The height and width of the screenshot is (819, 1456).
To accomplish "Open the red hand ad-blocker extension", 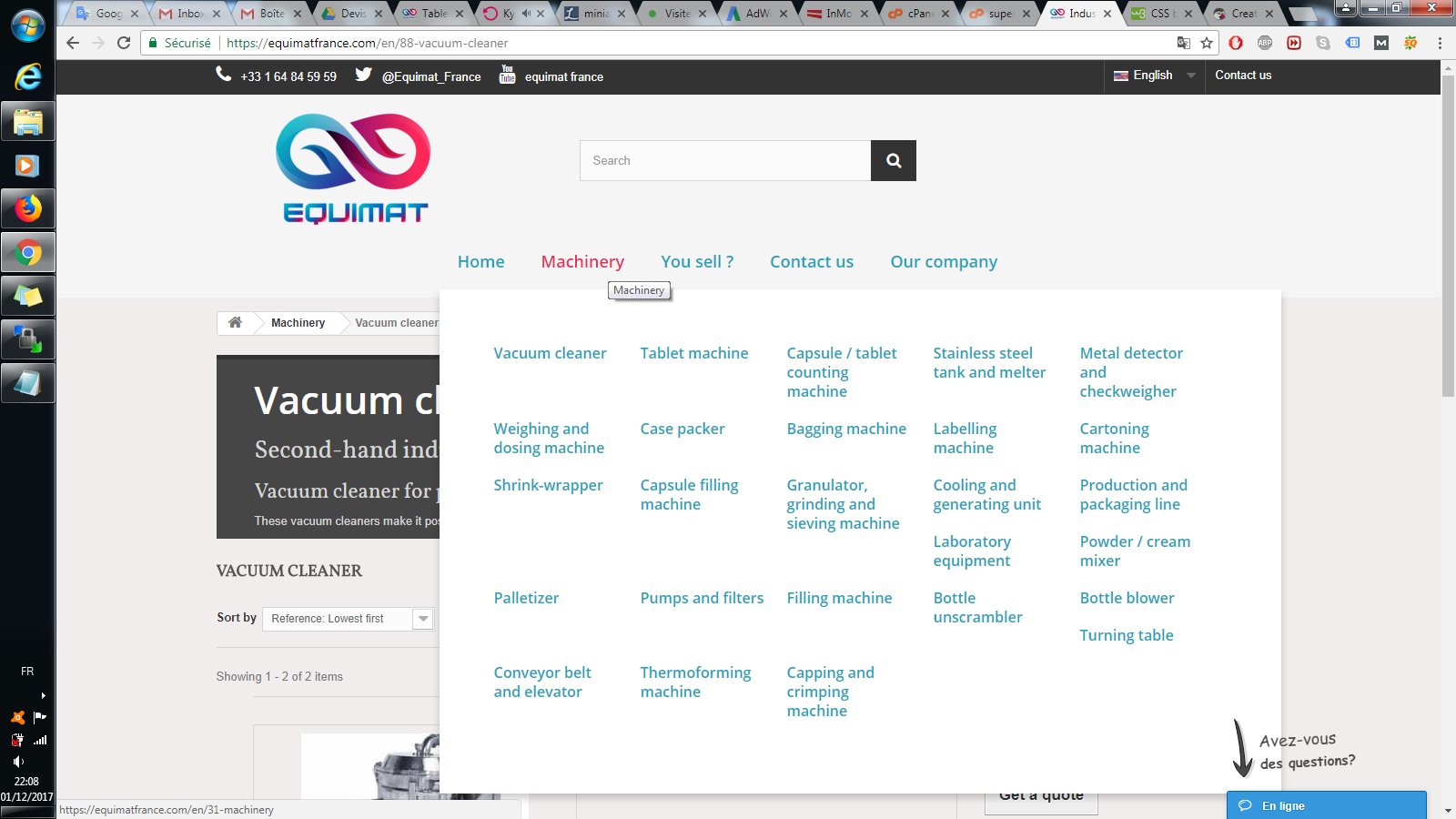I will tap(1236, 43).
